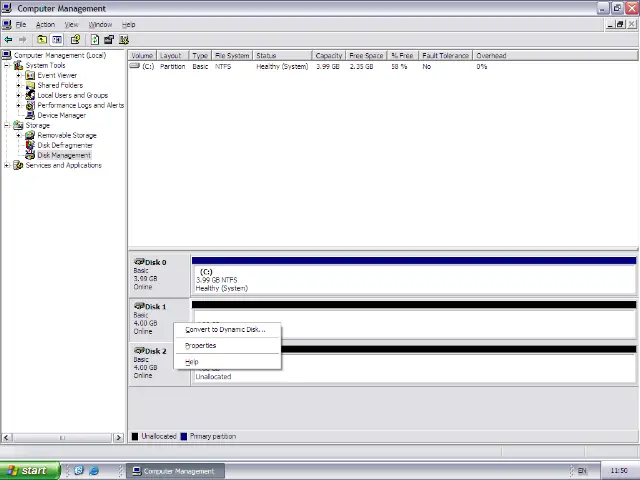Expand the Shared Folders node
Screen dimensions: 640x480
pos(18,85)
